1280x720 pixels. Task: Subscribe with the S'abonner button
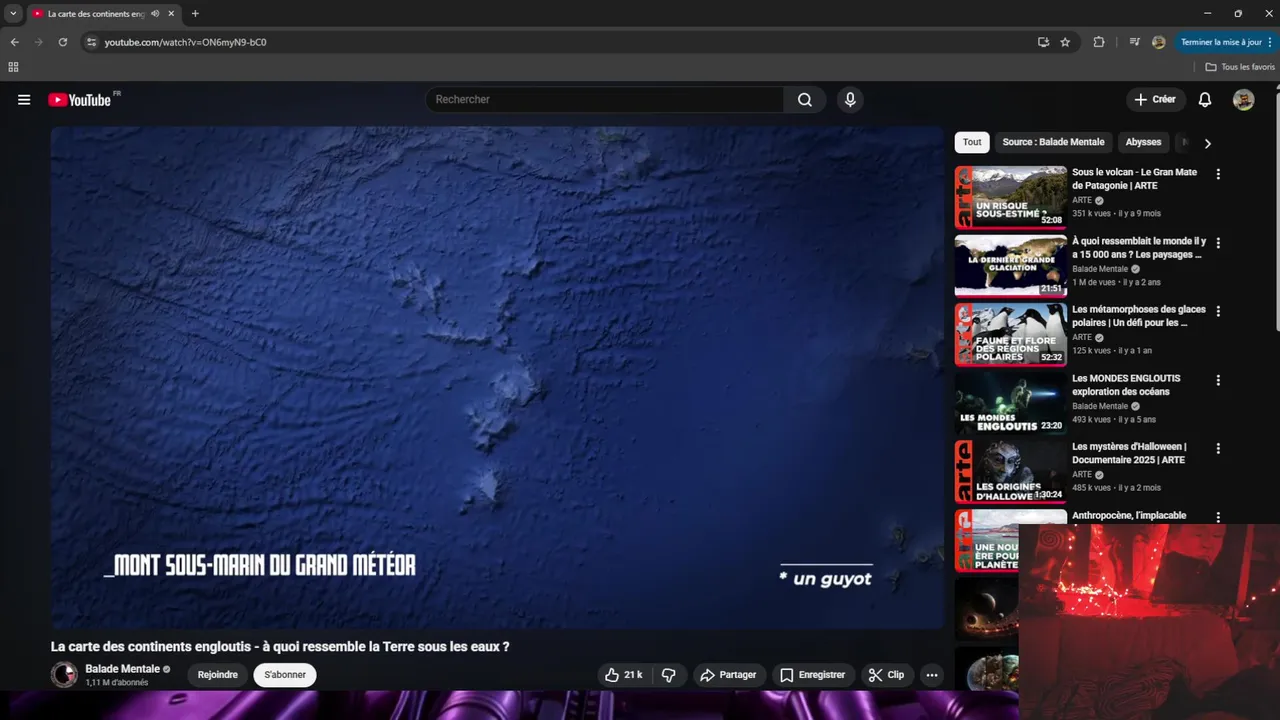tap(285, 675)
